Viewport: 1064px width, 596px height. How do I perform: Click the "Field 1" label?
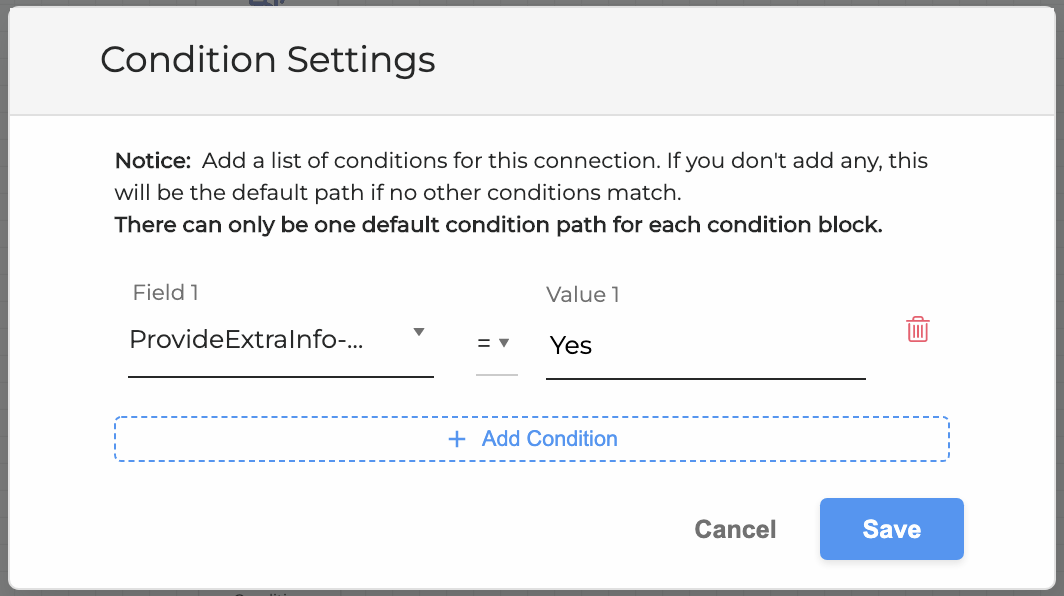pos(166,292)
